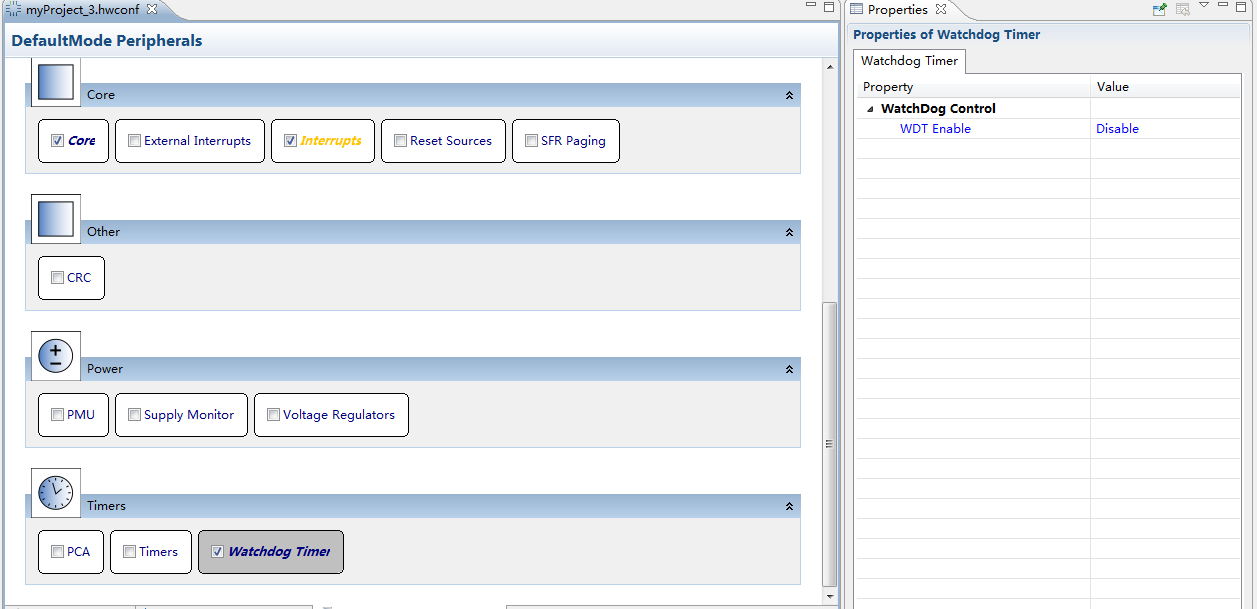Select the External Interrupts peripheral label
Viewport: 1257px width, 609px height.
click(x=197, y=141)
